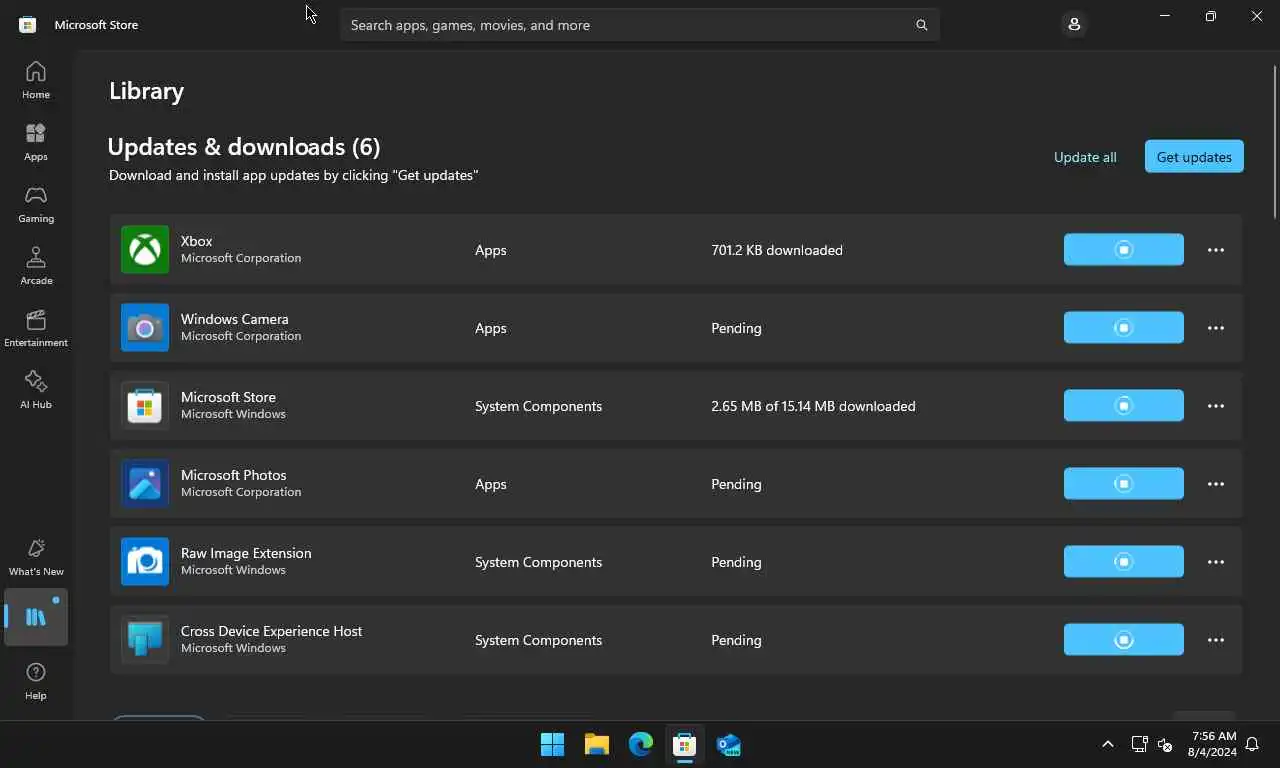Click the Cross Device Experience Host icon
The height and width of the screenshot is (768, 1280).
pyautogui.click(x=145, y=640)
